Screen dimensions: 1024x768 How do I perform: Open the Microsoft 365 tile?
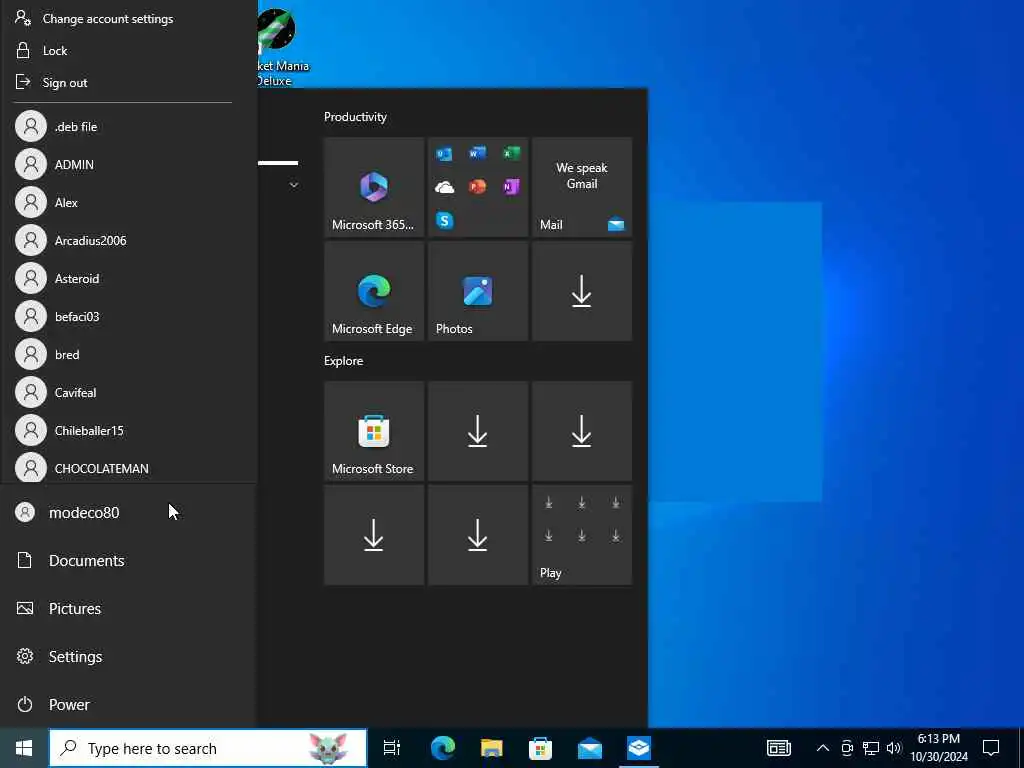pyautogui.click(x=374, y=187)
